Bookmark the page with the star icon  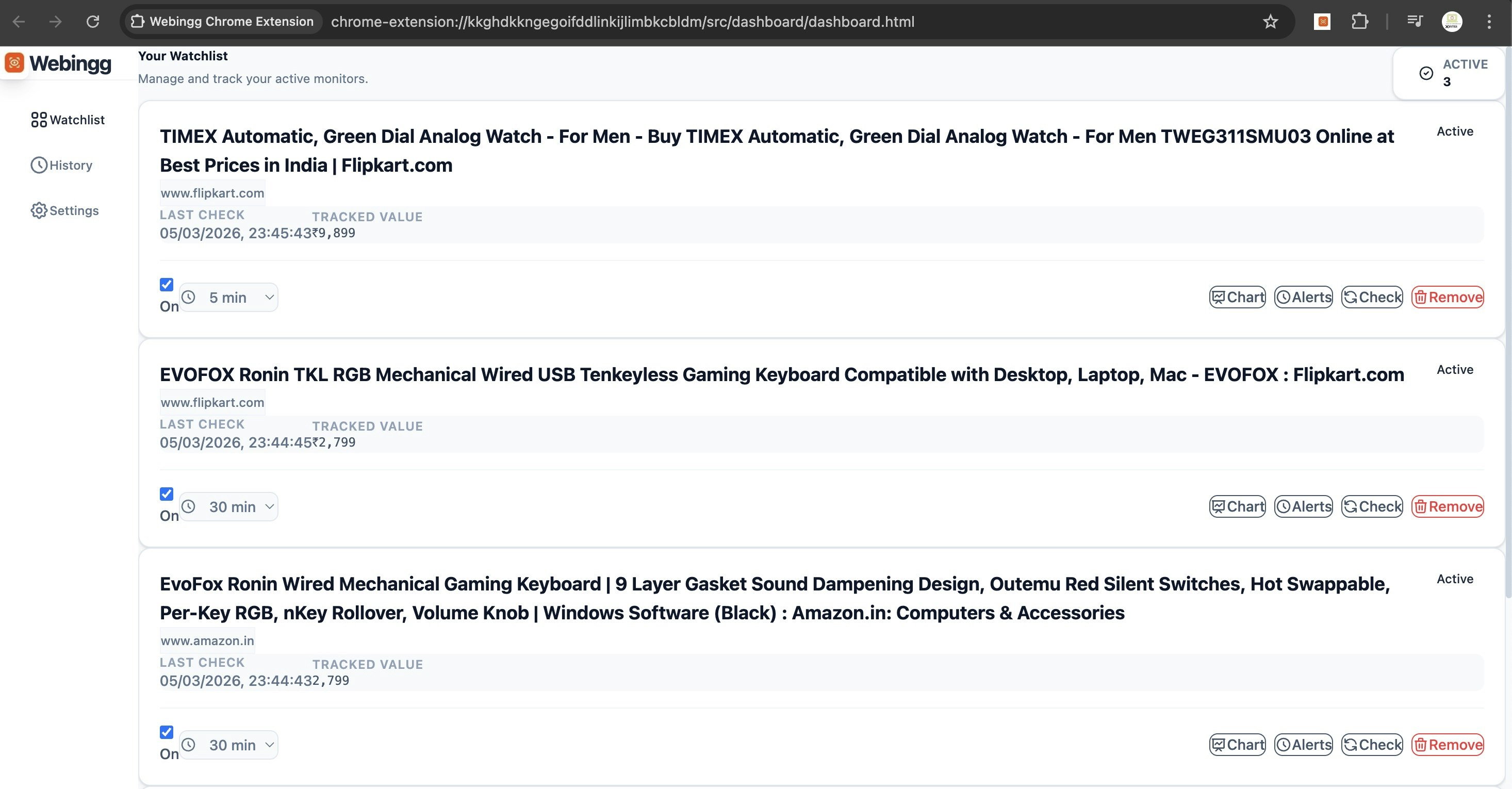click(1270, 21)
